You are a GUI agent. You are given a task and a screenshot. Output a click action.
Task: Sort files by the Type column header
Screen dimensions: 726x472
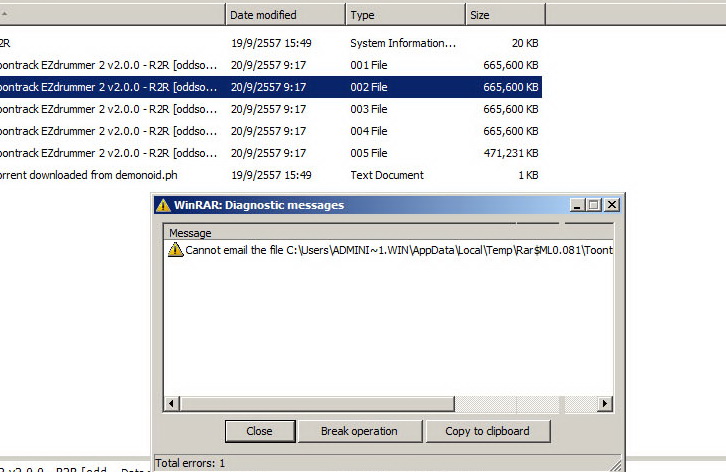click(x=405, y=15)
